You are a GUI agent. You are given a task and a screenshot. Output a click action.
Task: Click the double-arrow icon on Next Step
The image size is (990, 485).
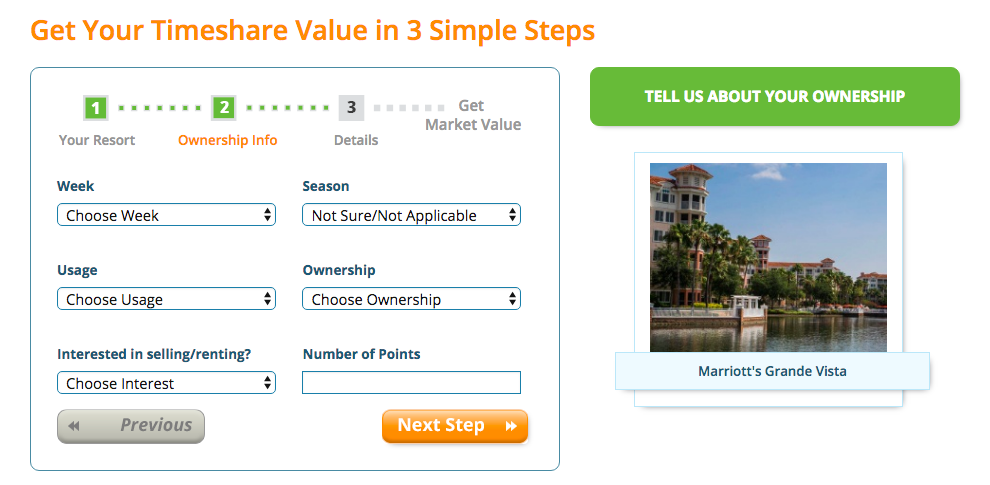(x=511, y=426)
